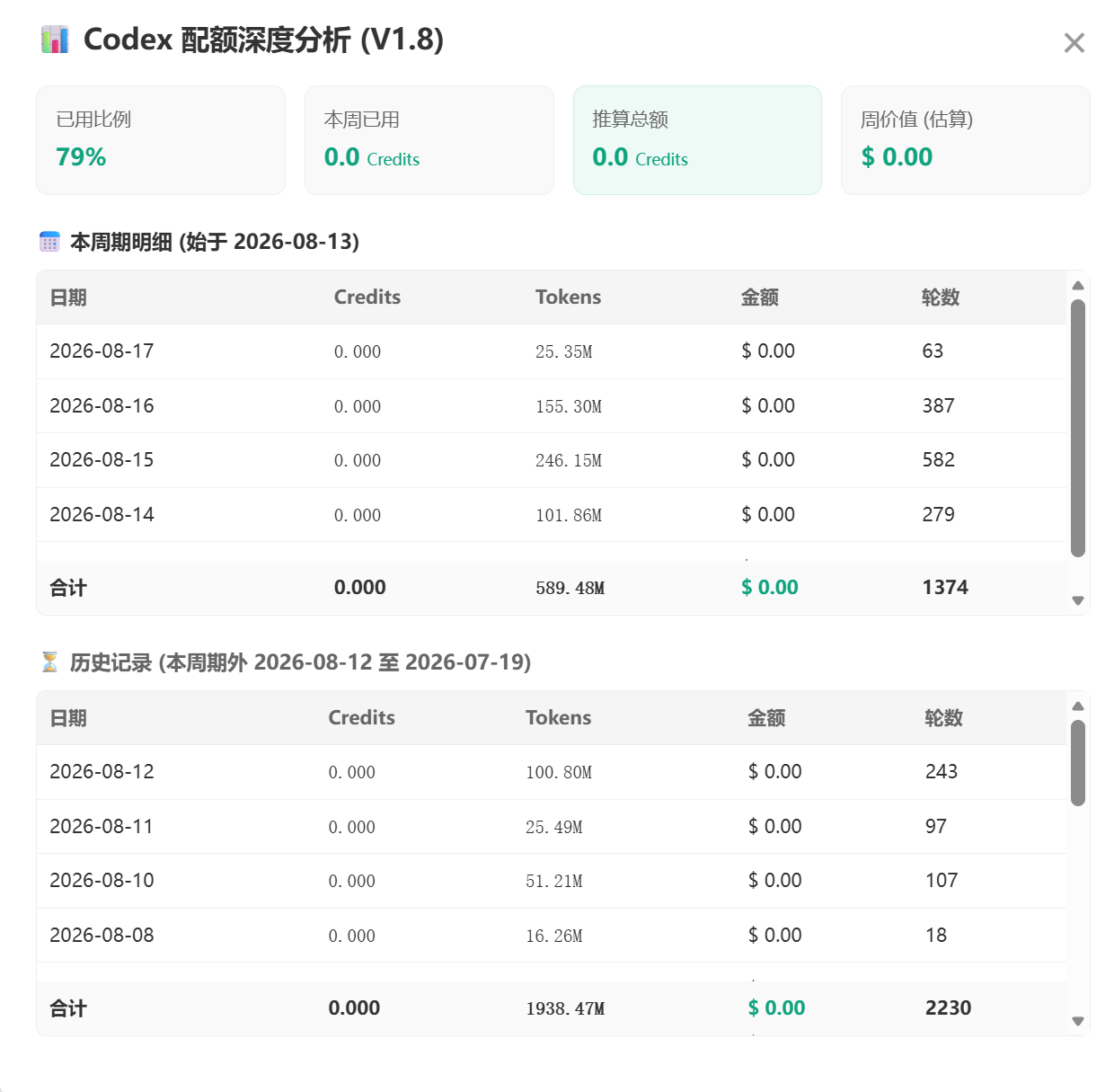This screenshot has width=1114, height=1092.
Task: Click the Tokens column header in current-period table
Action: click(569, 297)
